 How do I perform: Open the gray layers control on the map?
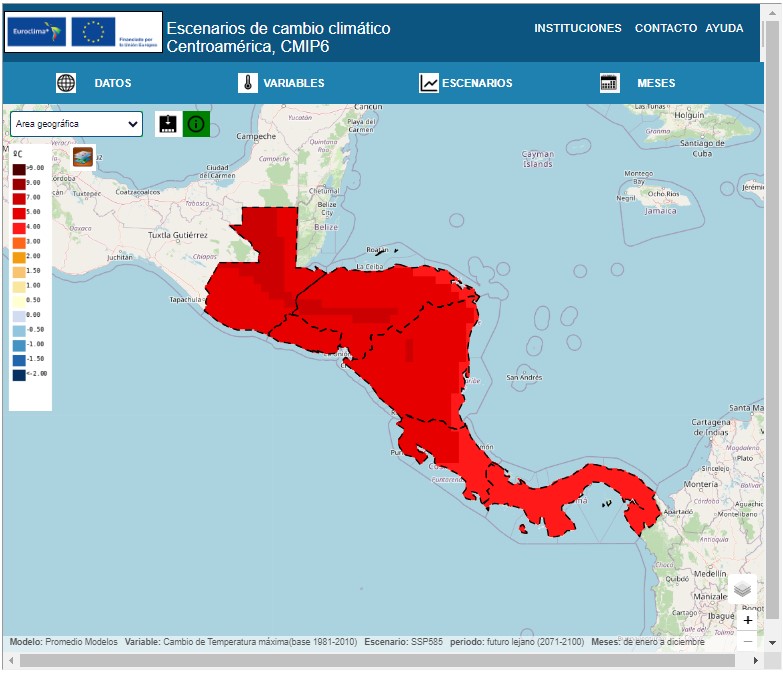[x=742, y=589]
